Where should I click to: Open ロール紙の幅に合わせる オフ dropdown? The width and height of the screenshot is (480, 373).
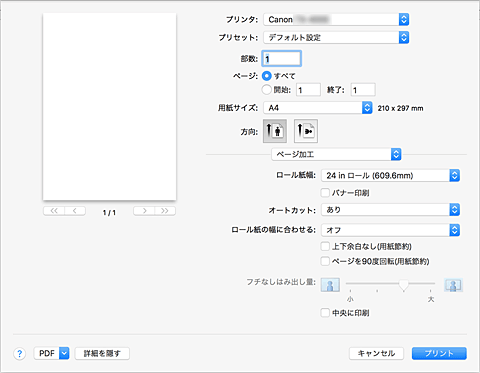point(390,230)
